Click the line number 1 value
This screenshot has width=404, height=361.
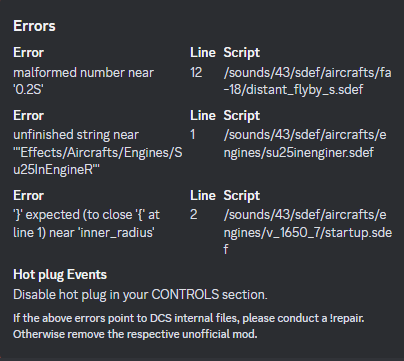pyautogui.click(x=193, y=134)
